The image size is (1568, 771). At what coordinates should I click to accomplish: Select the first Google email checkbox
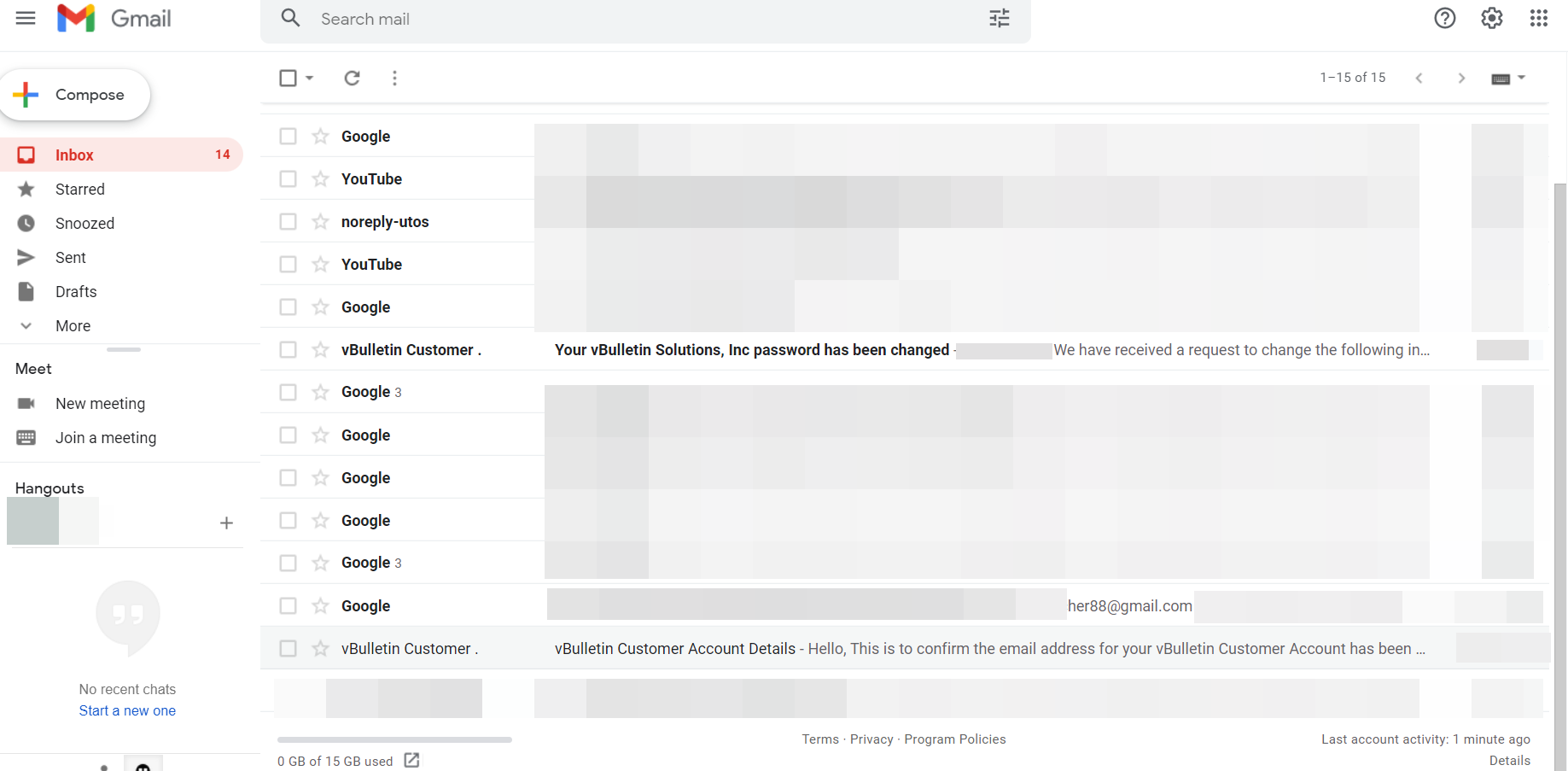[288, 136]
